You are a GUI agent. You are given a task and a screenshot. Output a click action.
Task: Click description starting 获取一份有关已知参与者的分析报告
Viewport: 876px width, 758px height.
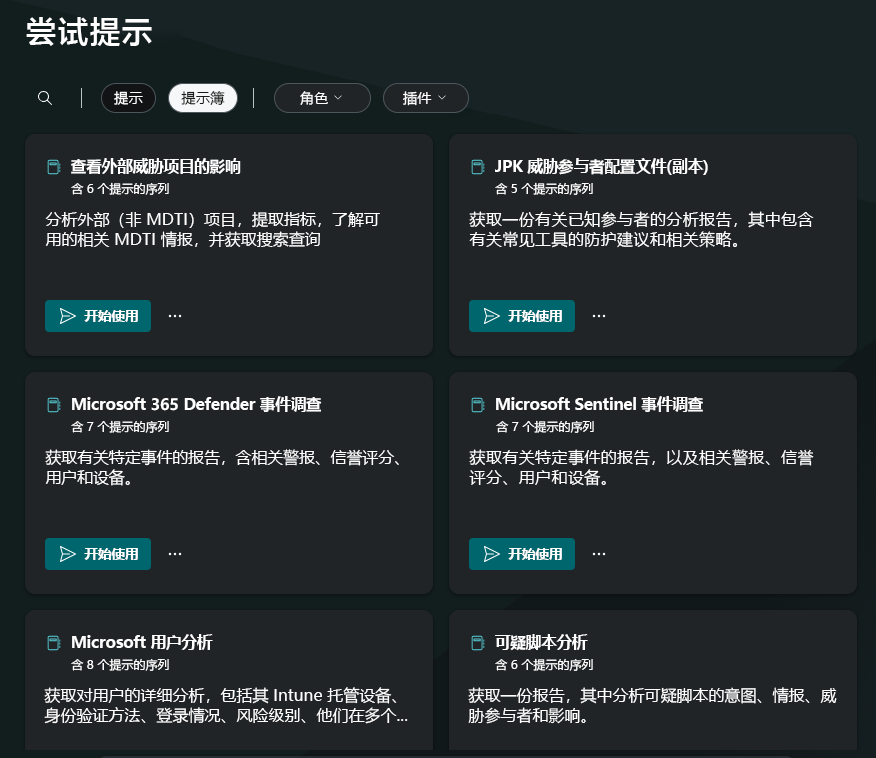641,230
